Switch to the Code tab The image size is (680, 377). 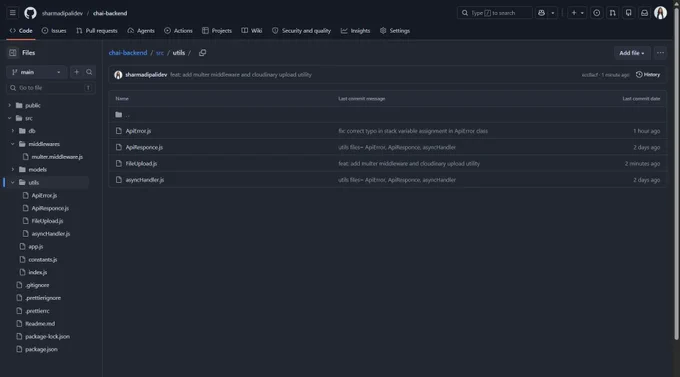coord(21,31)
